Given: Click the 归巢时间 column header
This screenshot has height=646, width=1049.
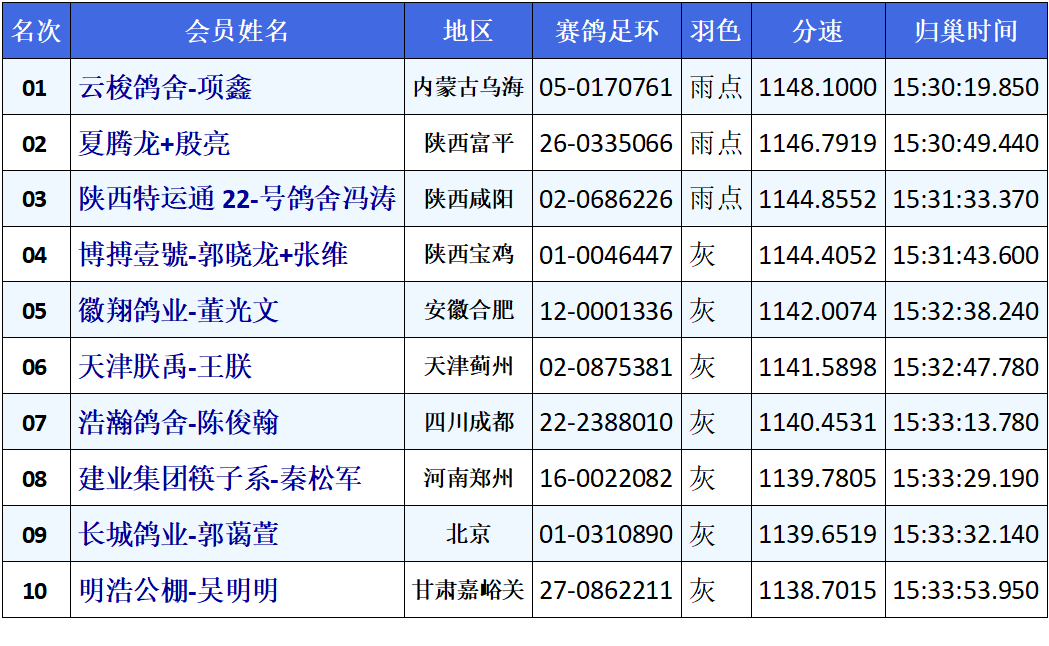Looking at the screenshot, I should 965,31.
